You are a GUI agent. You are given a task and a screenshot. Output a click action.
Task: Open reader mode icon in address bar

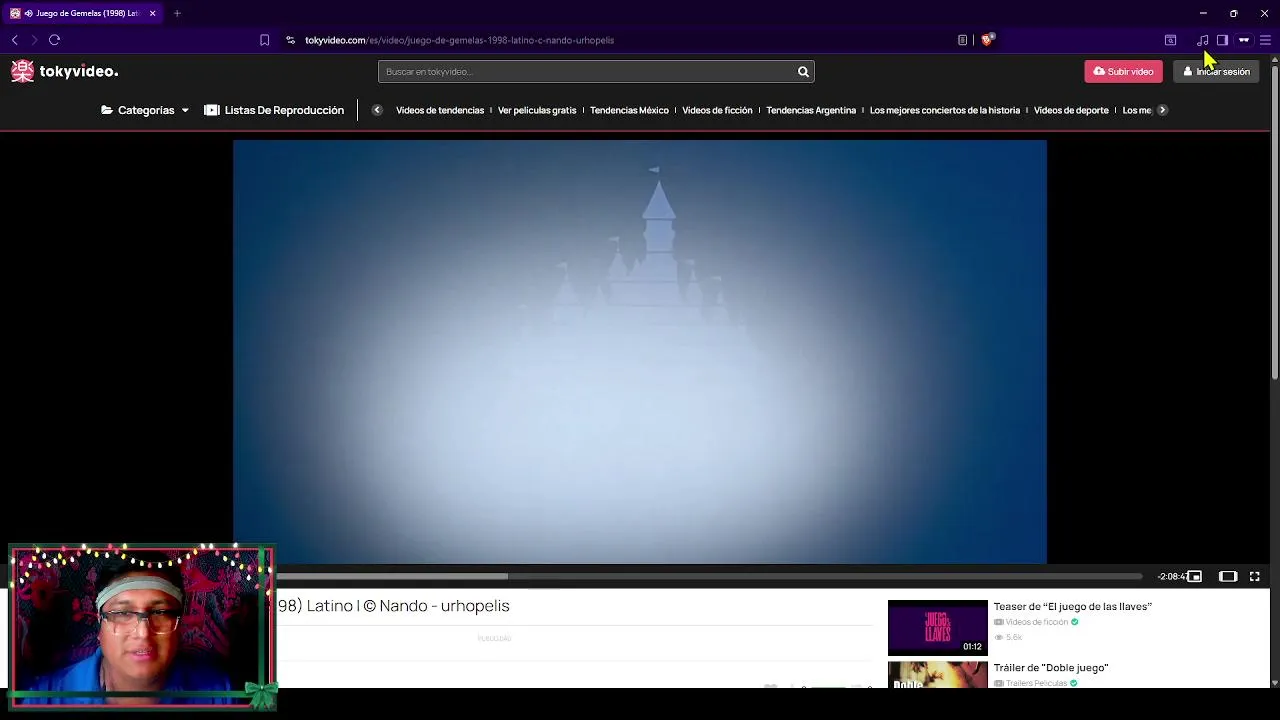(962, 40)
